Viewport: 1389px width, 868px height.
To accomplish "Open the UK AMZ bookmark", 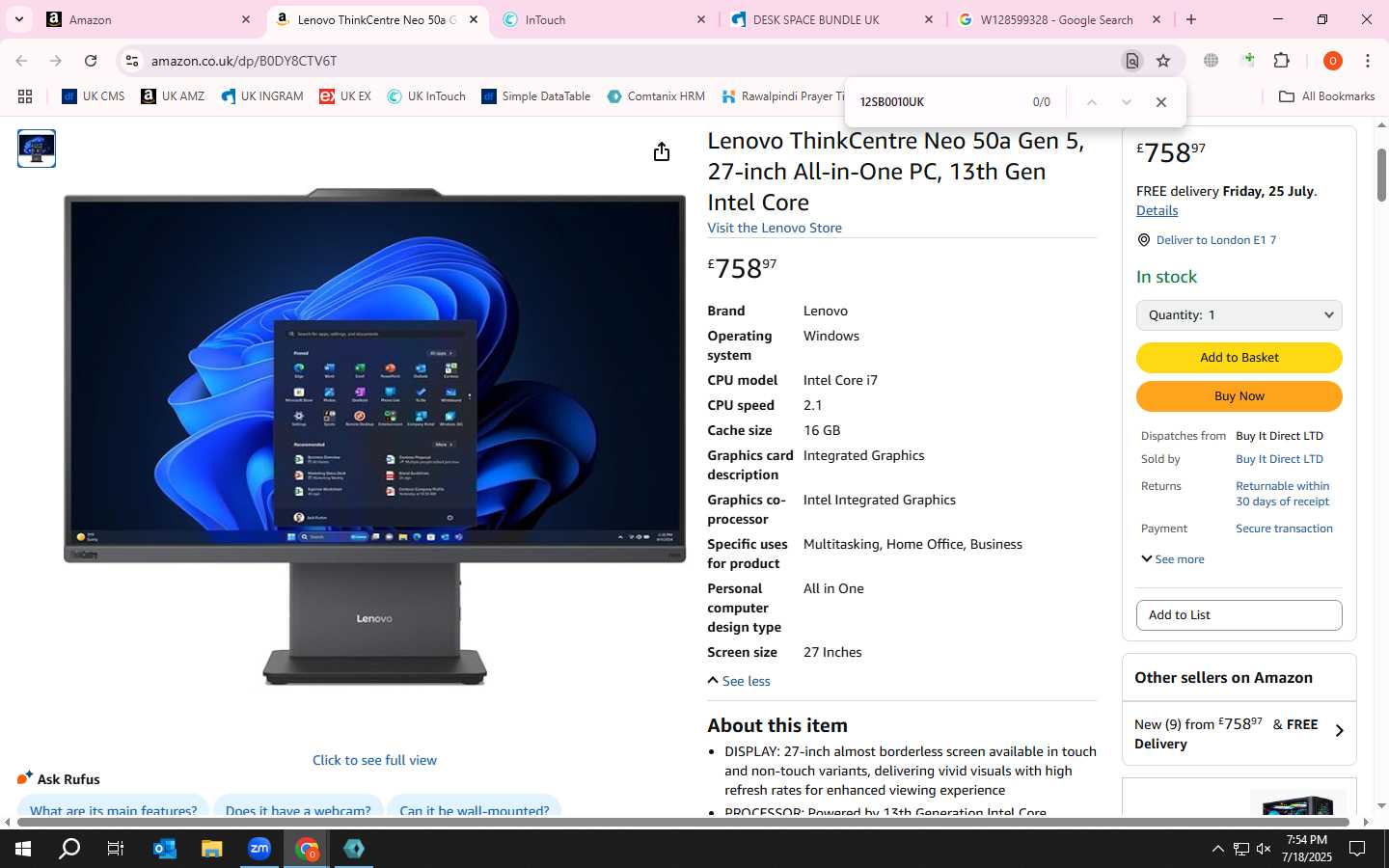I will [173, 96].
